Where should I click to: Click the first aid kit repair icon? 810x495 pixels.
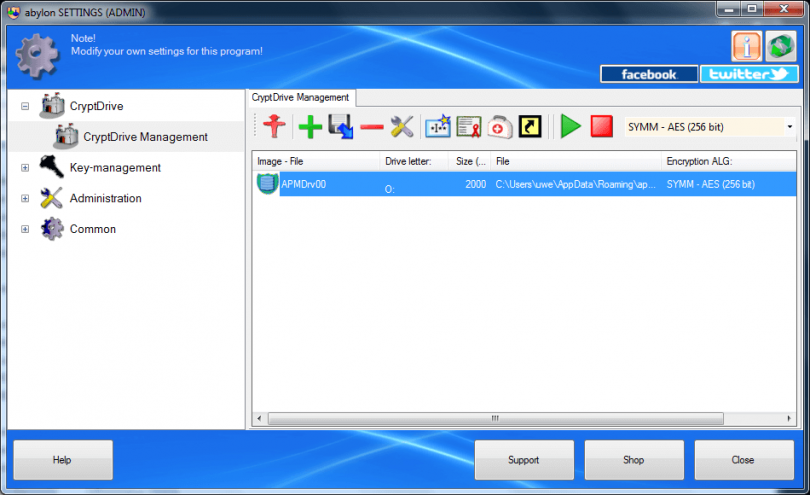[x=500, y=127]
